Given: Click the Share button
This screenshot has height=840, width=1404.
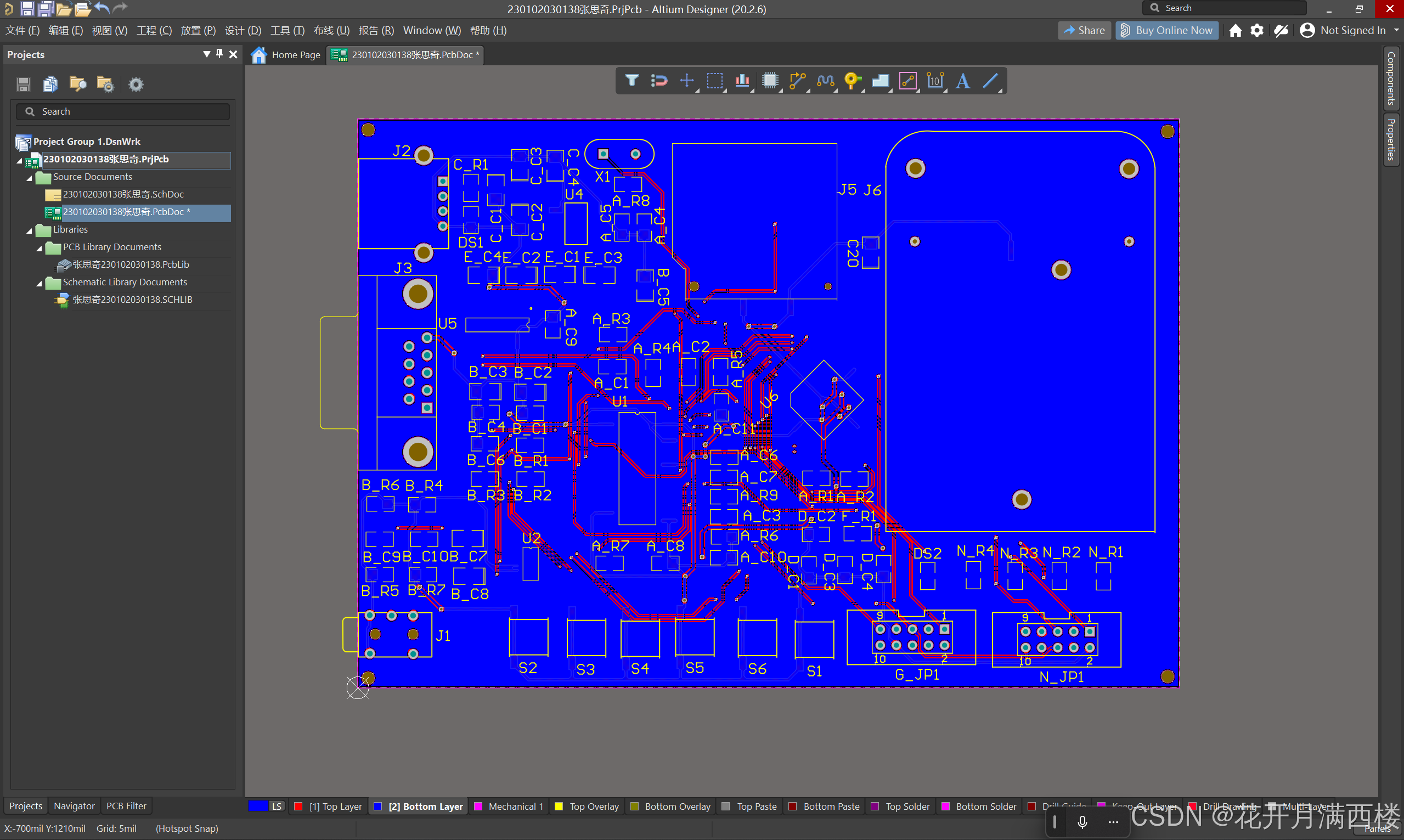Looking at the screenshot, I should 1084,31.
